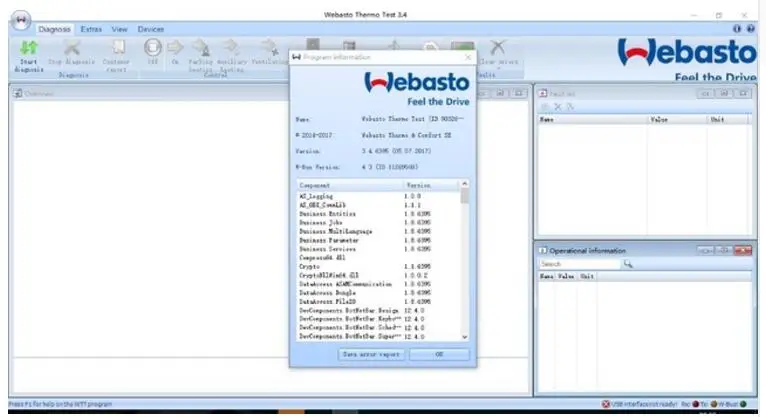Screen dimensions: 766x417
Task: Select the Auxiliary heating icon
Action: 231,47
